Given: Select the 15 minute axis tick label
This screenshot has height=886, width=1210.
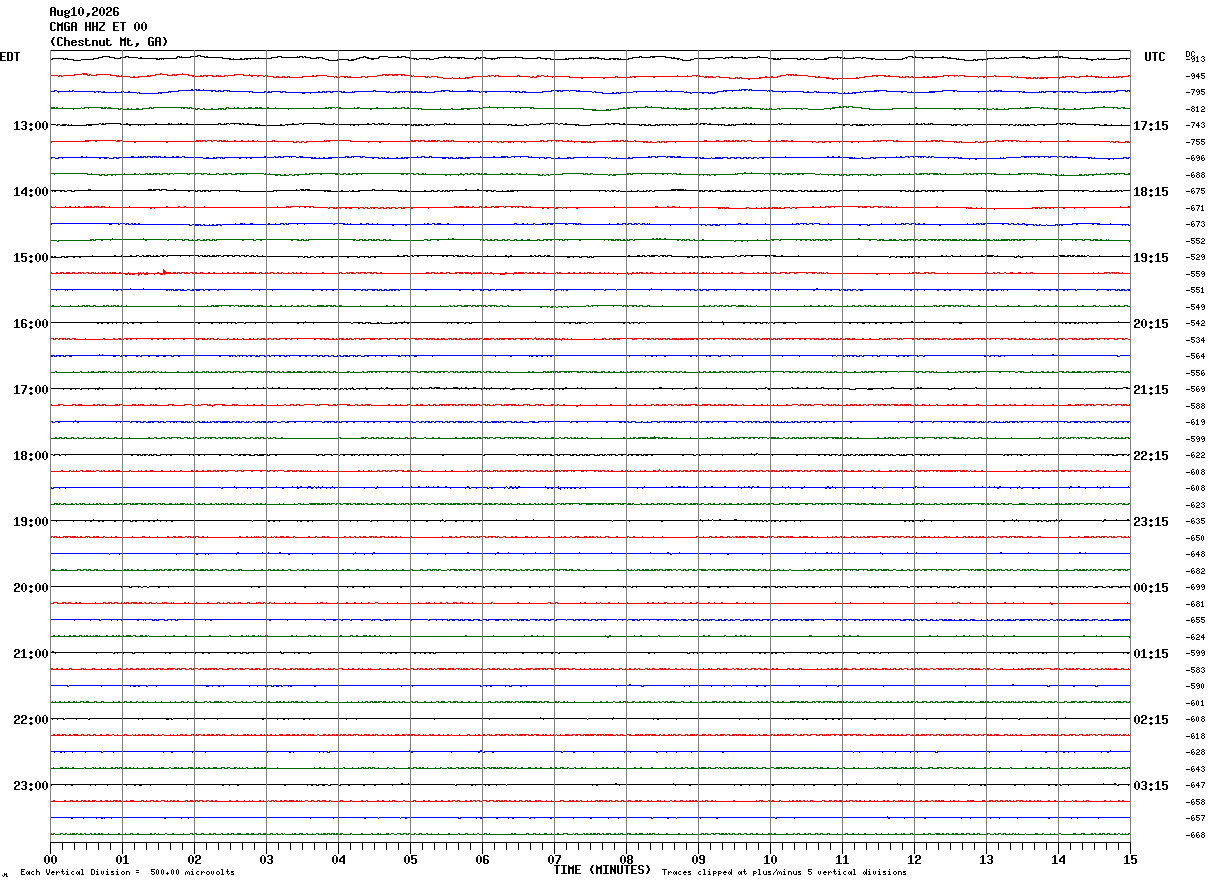Looking at the screenshot, I should pos(1130,859).
